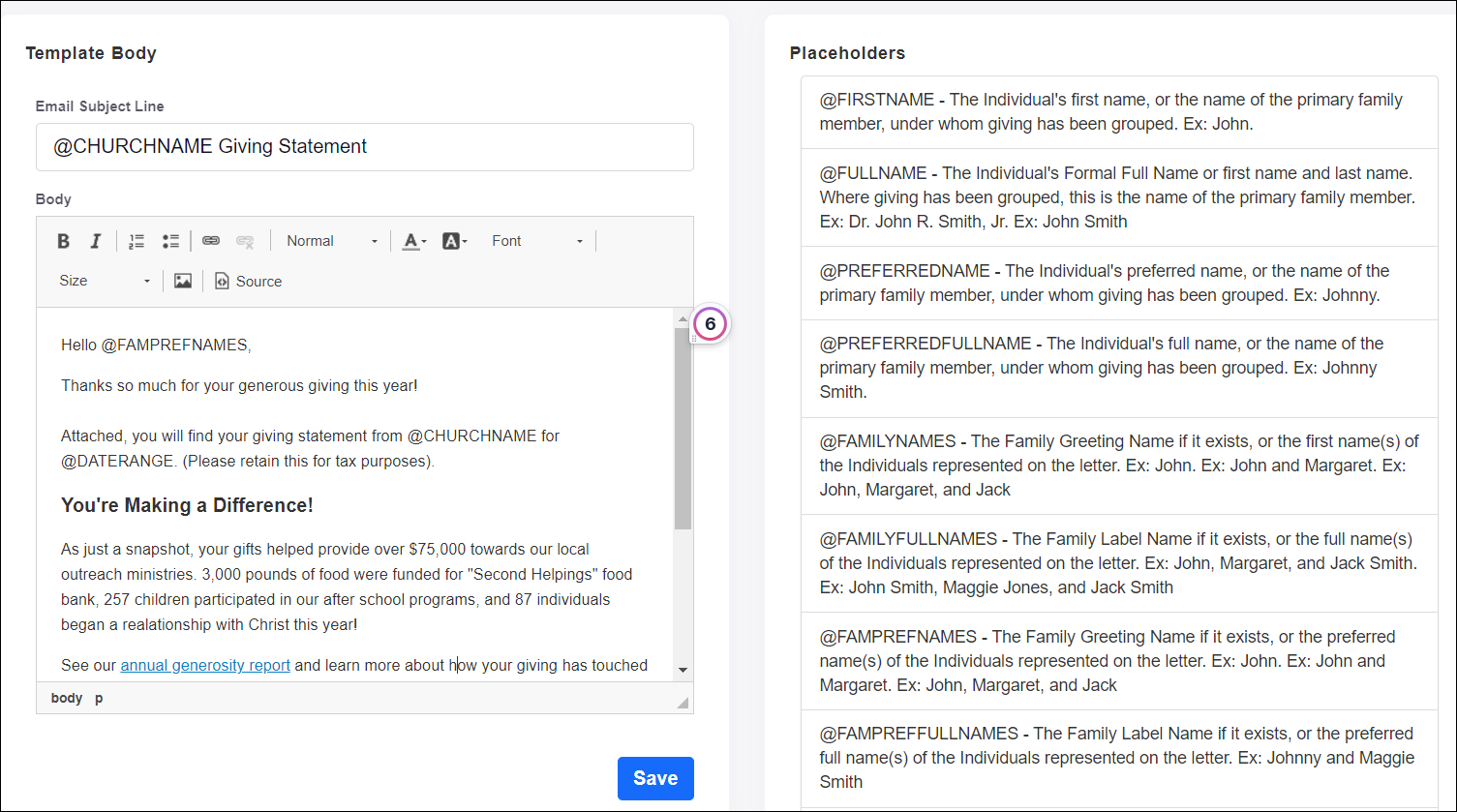Screen dimensions: 1457x812
Task: Remove the existing hyperlink
Action: [x=245, y=240]
